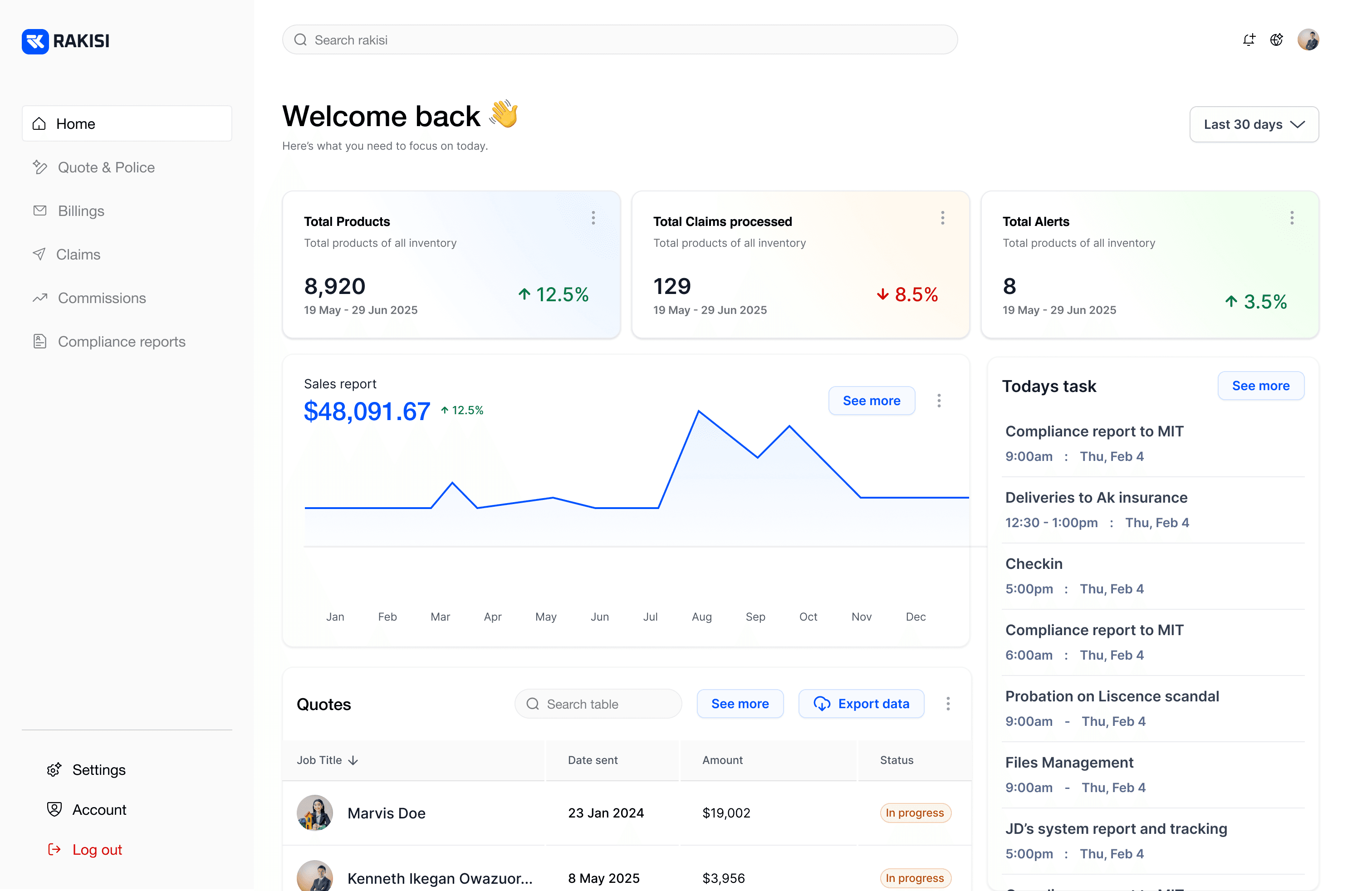This screenshot has height=891, width=1372.
Task: Click the notification bell icon
Action: [x=1249, y=40]
